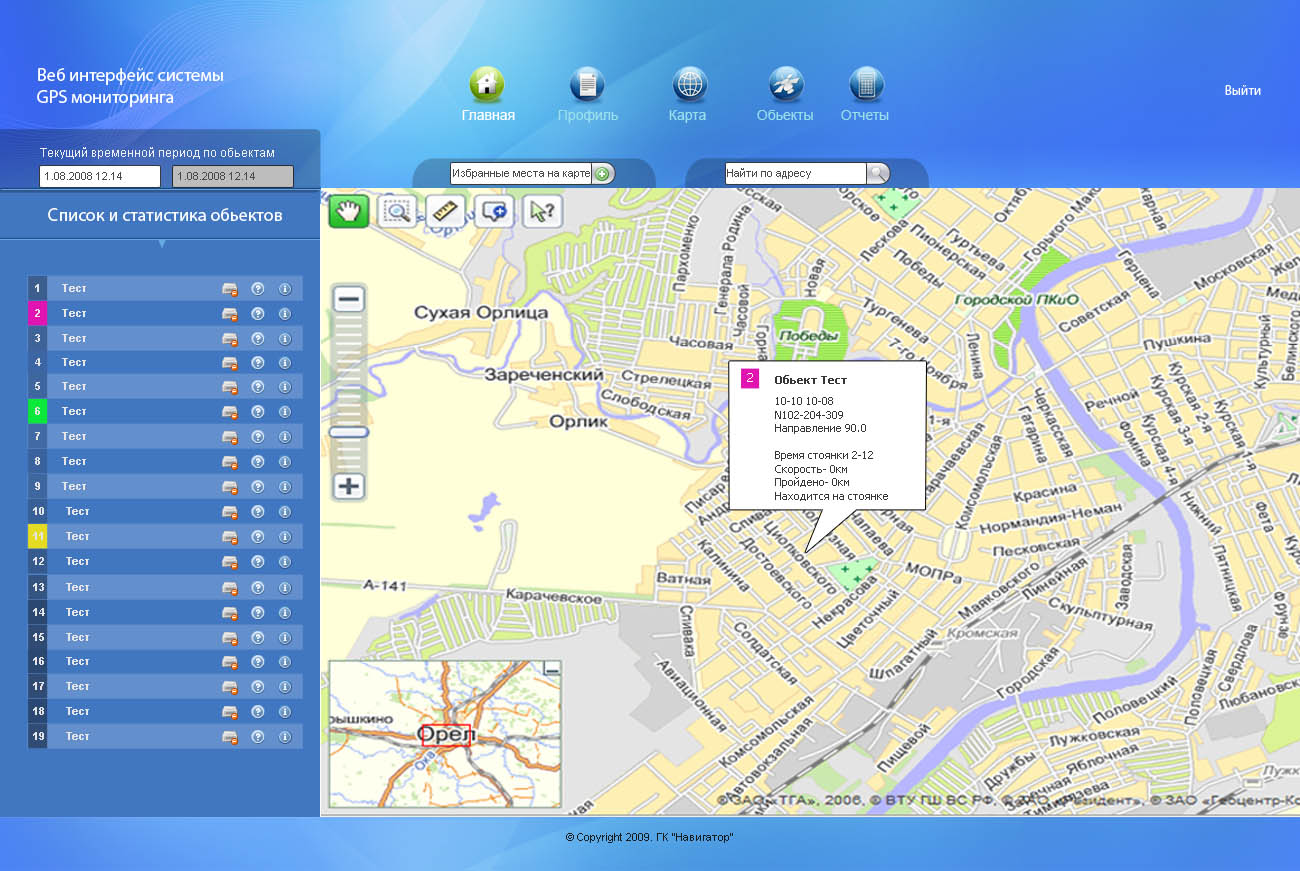Screen dimensions: 1300x871
Task: Click the info icon for object 1
Action: pos(284,288)
